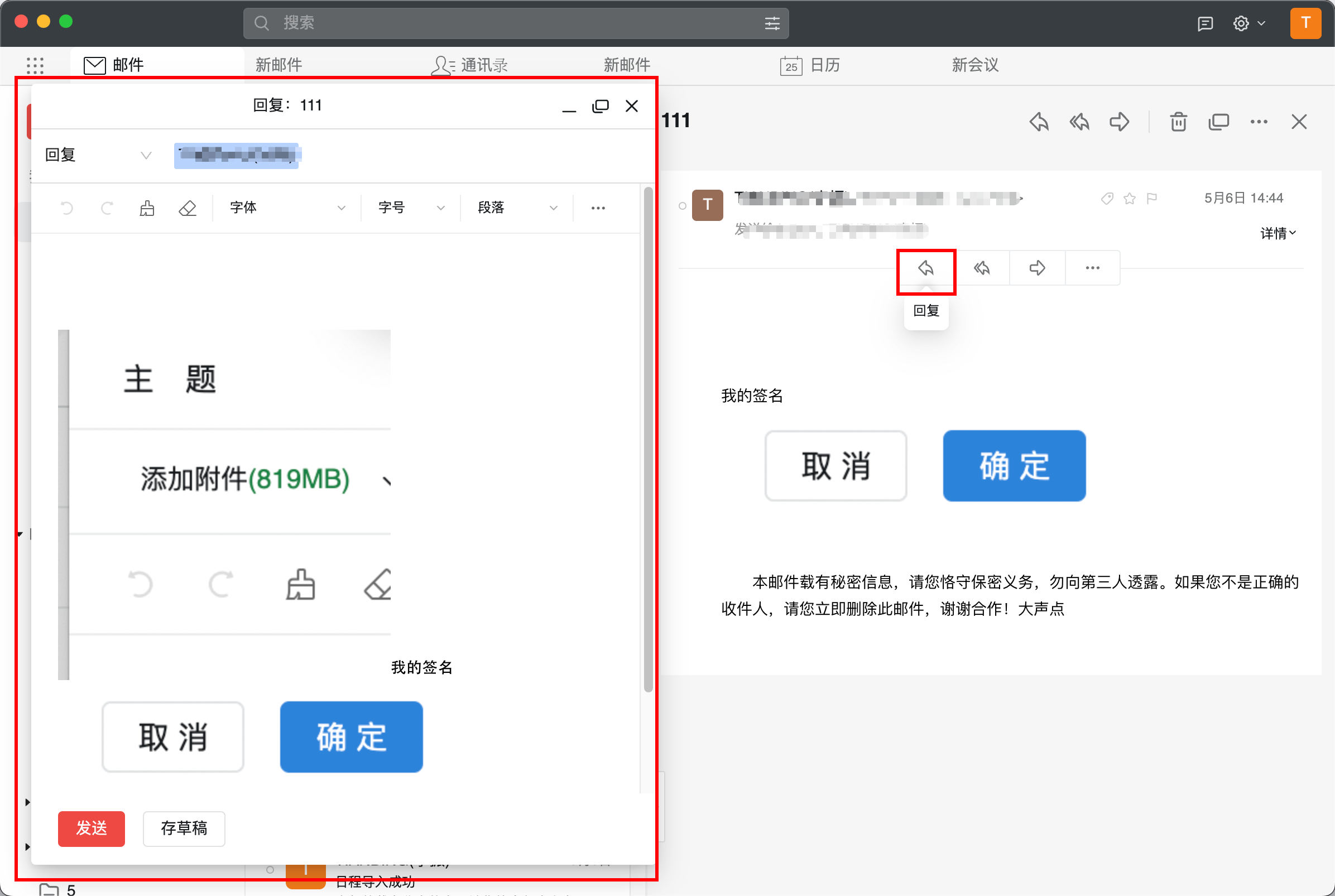This screenshot has height=896, width=1335.
Task: Toggle unread status dot beside sender avatar
Action: (x=684, y=206)
